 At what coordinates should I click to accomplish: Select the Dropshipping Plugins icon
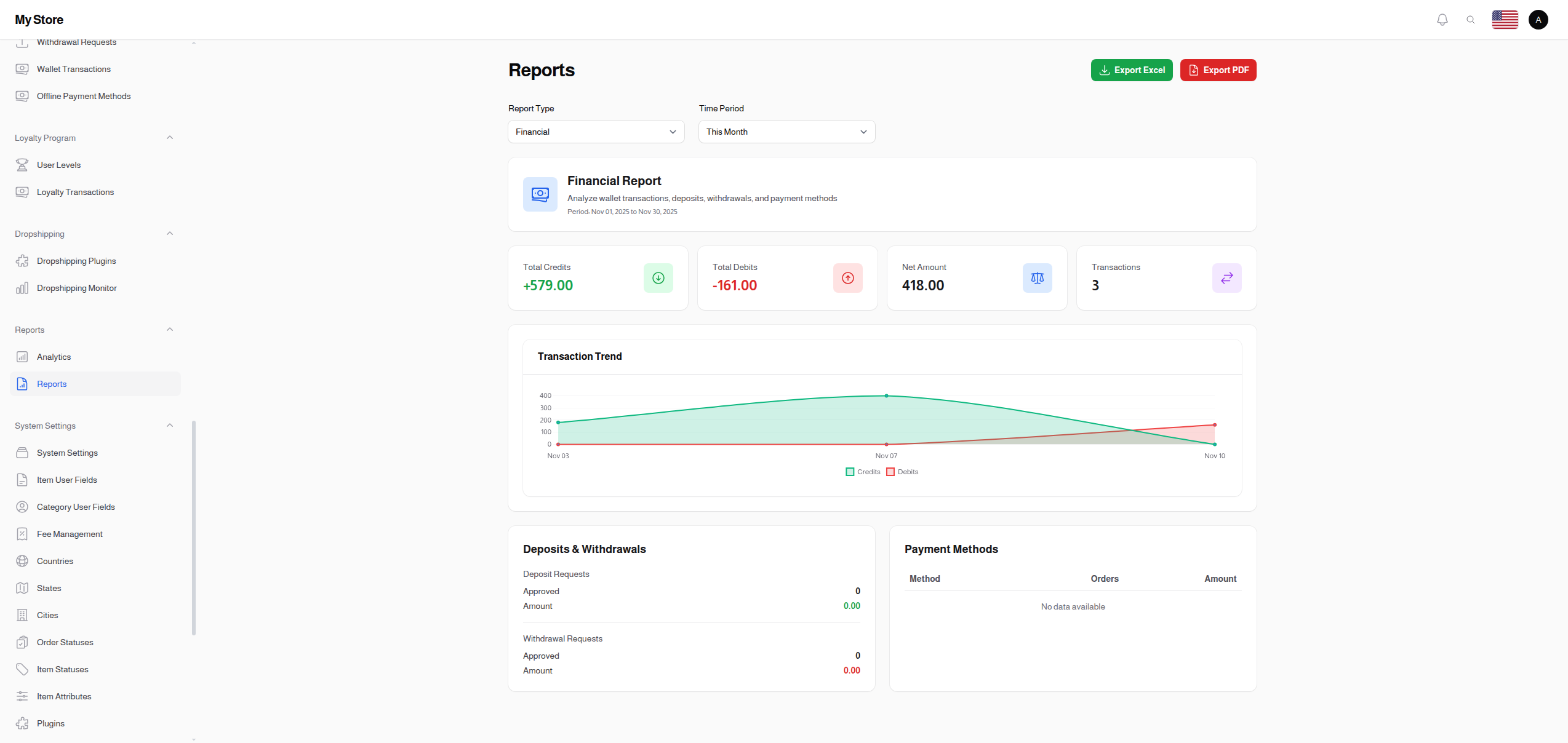(x=22, y=261)
